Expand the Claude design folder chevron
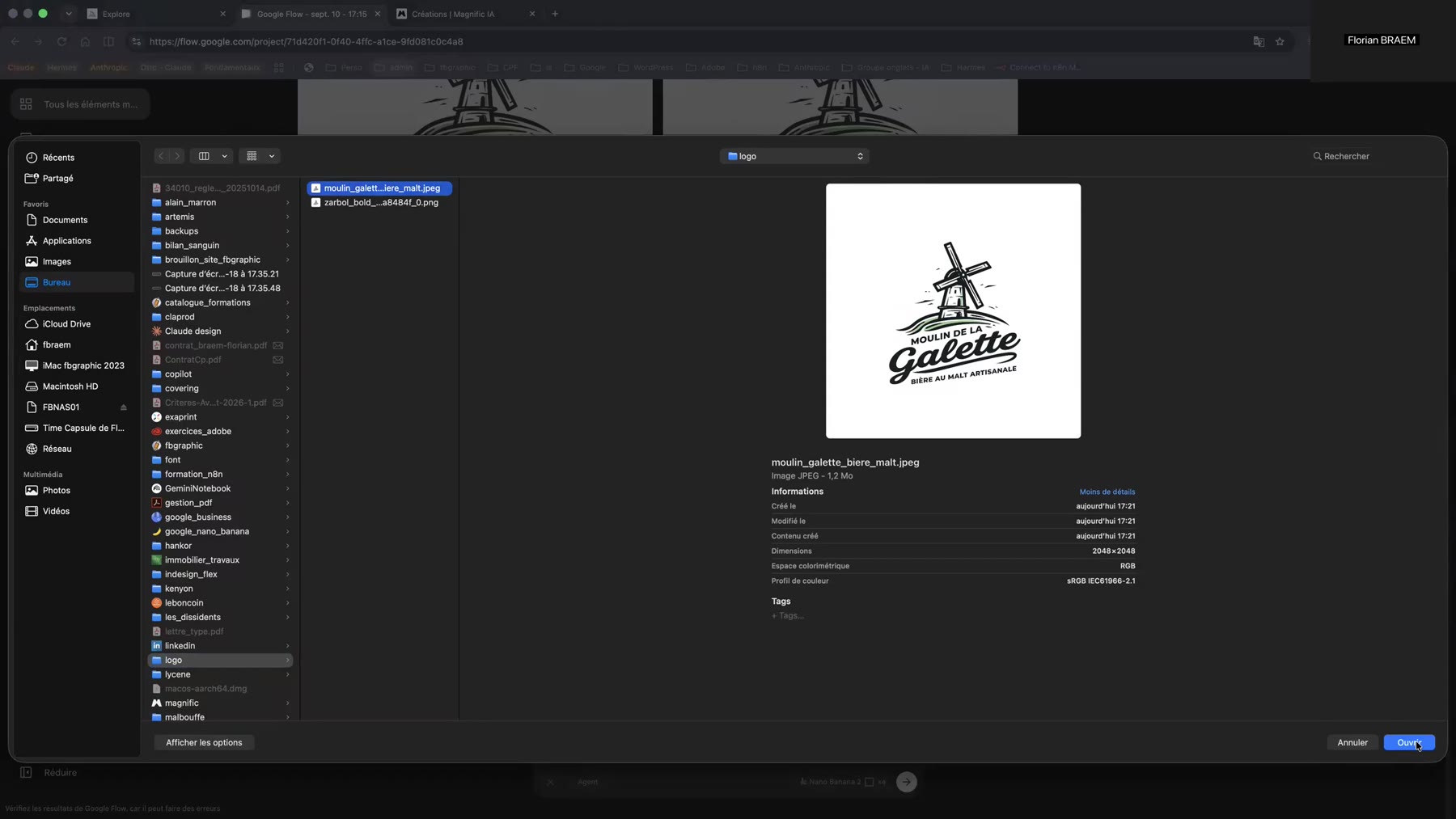Image resolution: width=1456 pixels, height=819 pixels. coord(287,331)
